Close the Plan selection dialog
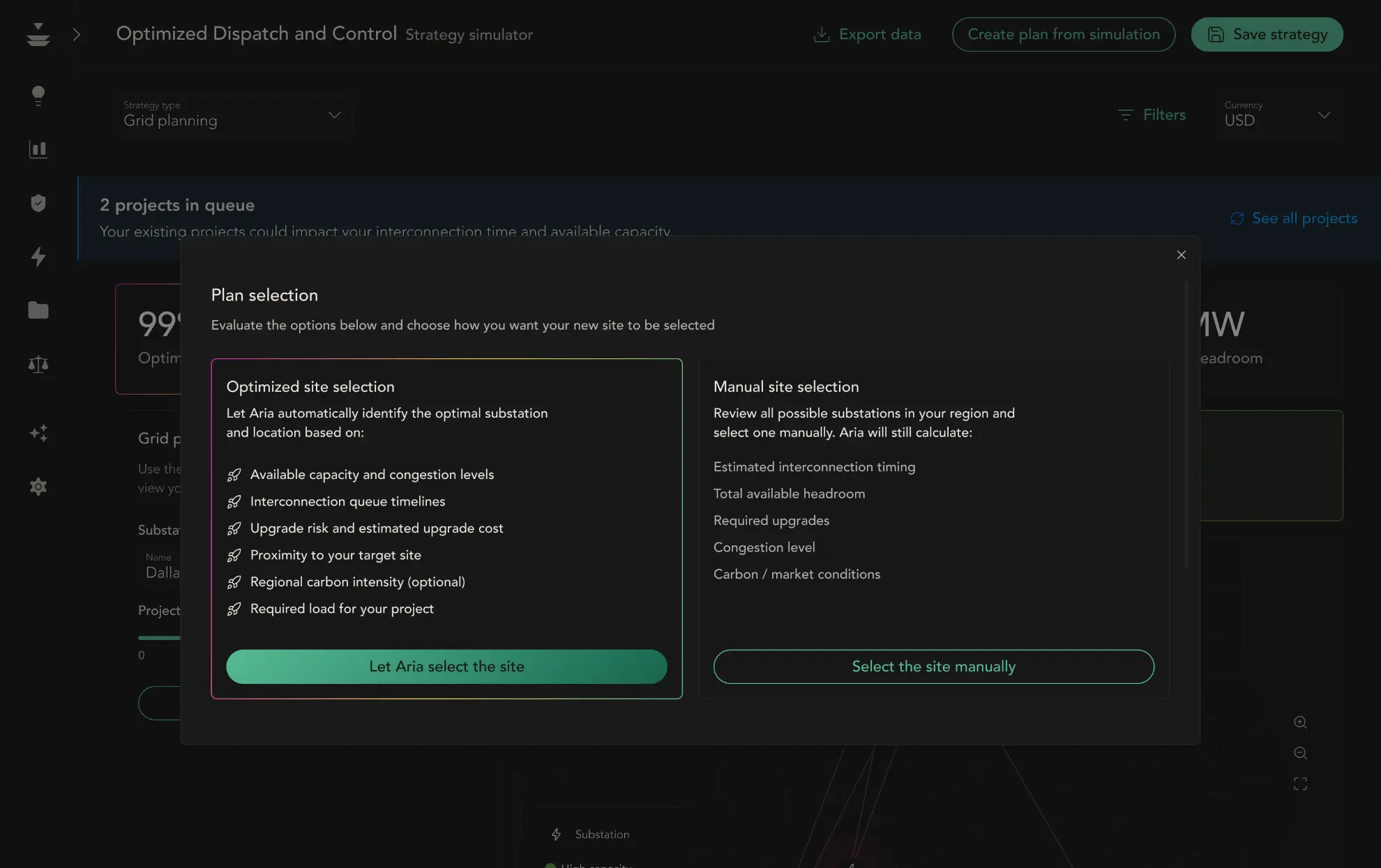 [x=1181, y=255]
